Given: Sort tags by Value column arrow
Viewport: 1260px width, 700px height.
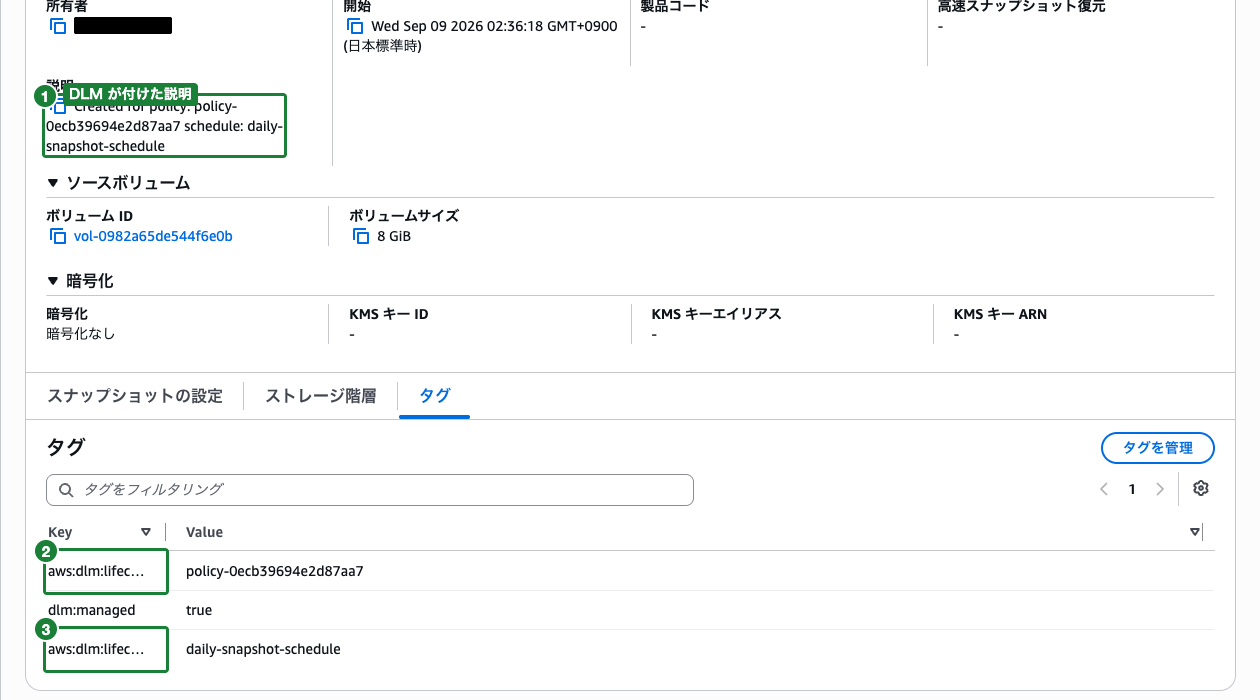Looking at the screenshot, I should click(1195, 532).
